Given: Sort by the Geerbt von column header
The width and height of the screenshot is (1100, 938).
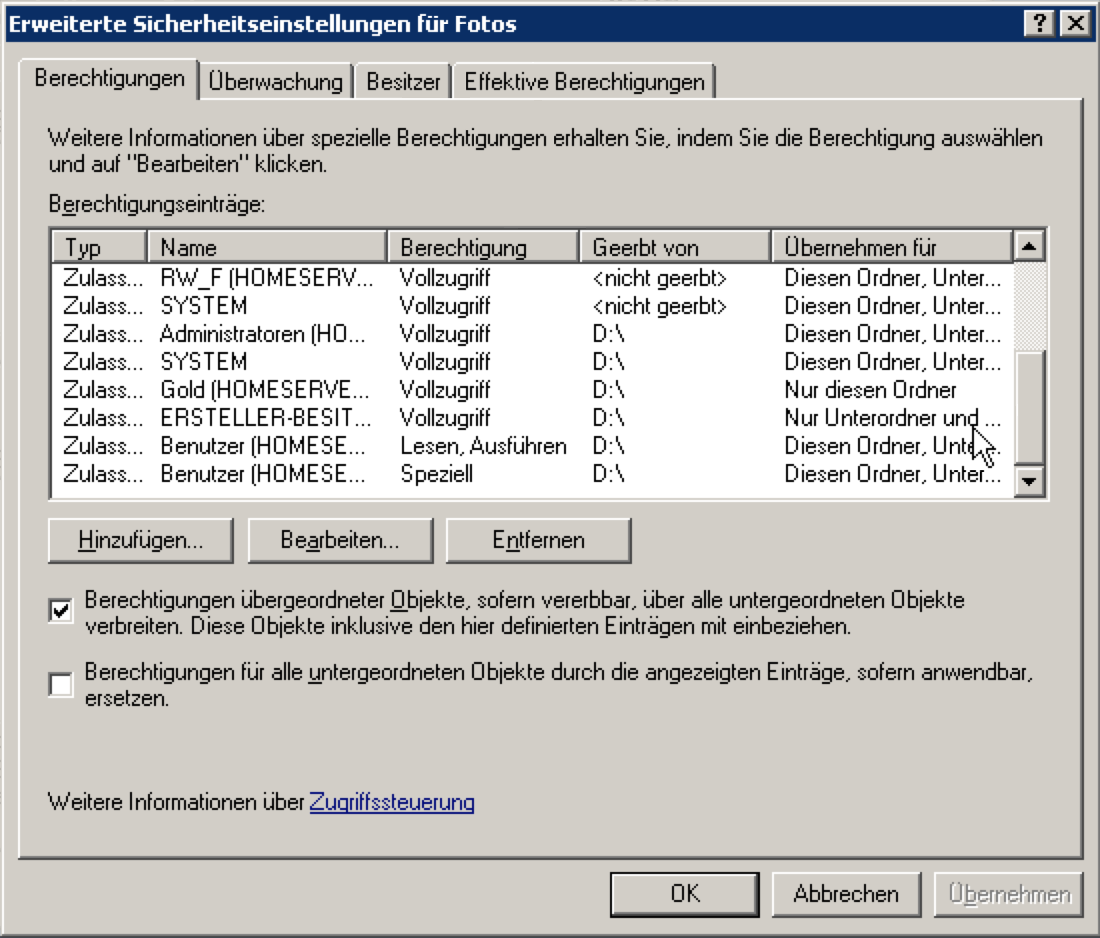Looking at the screenshot, I should point(675,247).
